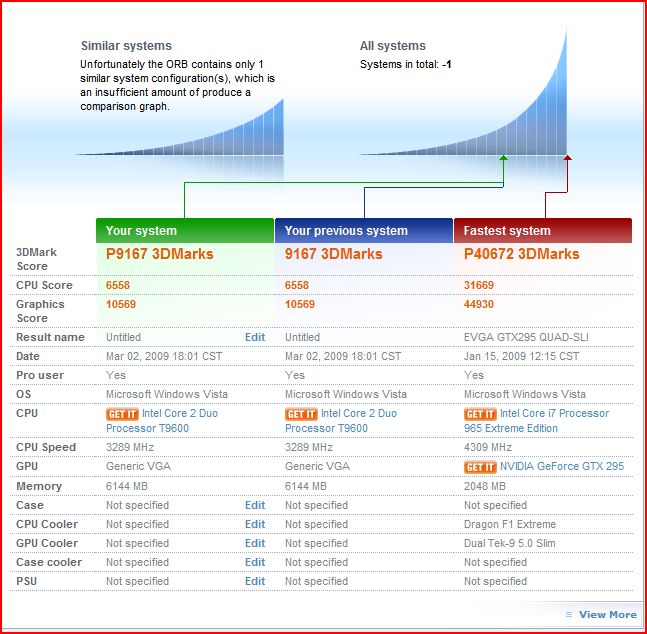Click Similar systems heading

(x=126, y=46)
